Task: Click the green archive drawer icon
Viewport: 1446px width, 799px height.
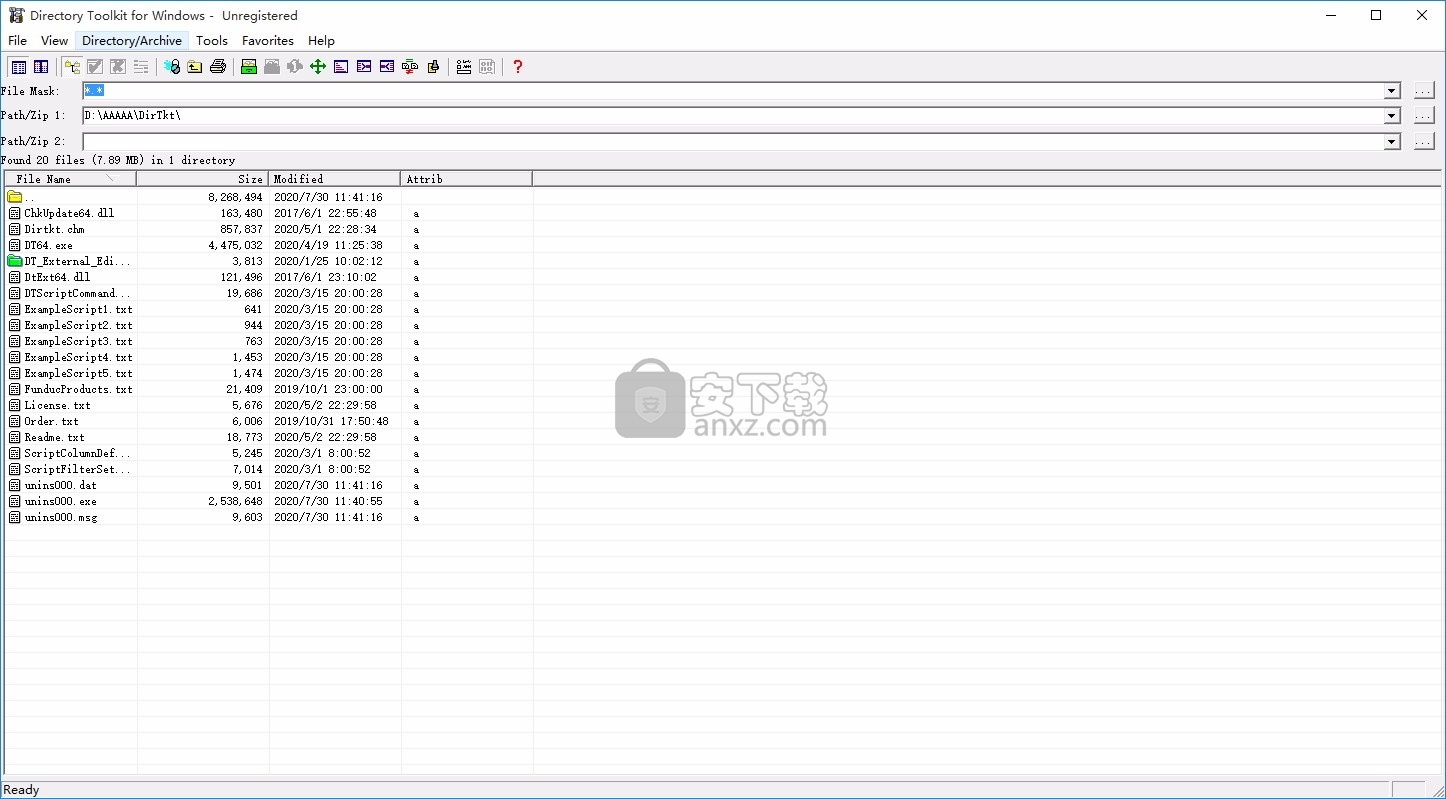Action: coord(249,67)
